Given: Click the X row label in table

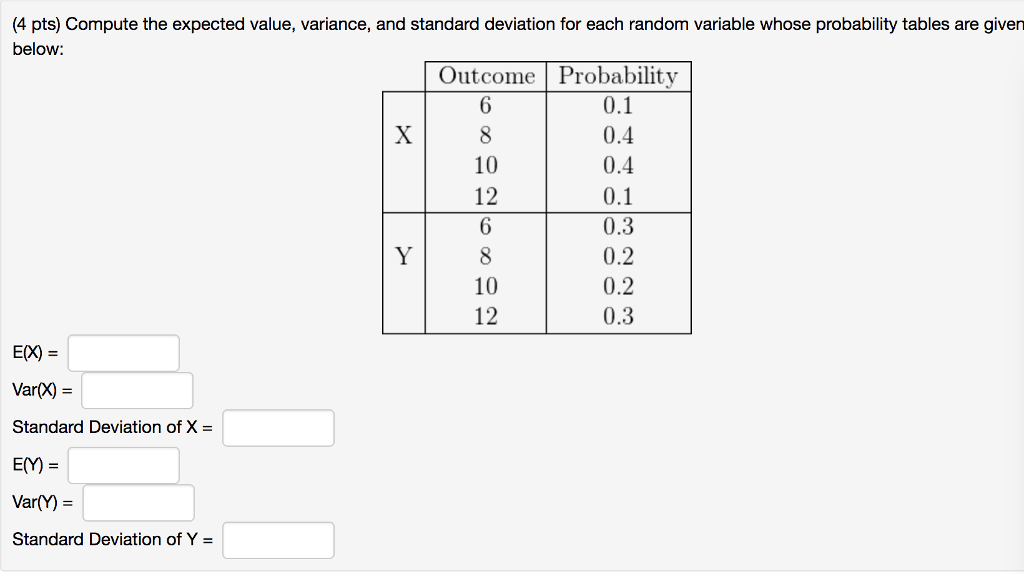Looking at the screenshot, I should click(x=404, y=135).
